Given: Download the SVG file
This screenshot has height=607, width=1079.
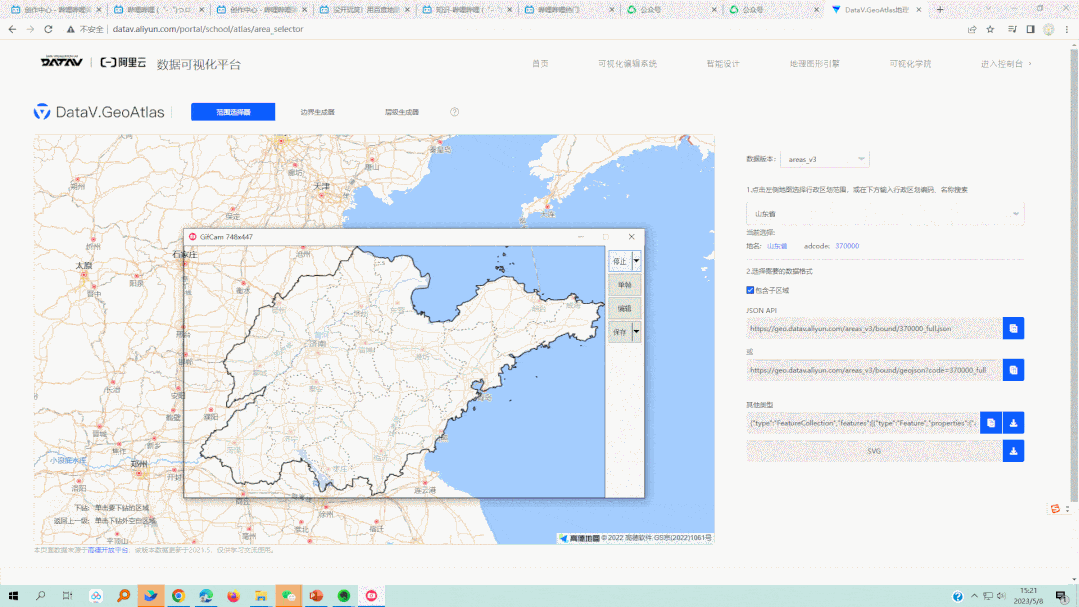Looking at the screenshot, I should pyautogui.click(x=1013, y=451).
